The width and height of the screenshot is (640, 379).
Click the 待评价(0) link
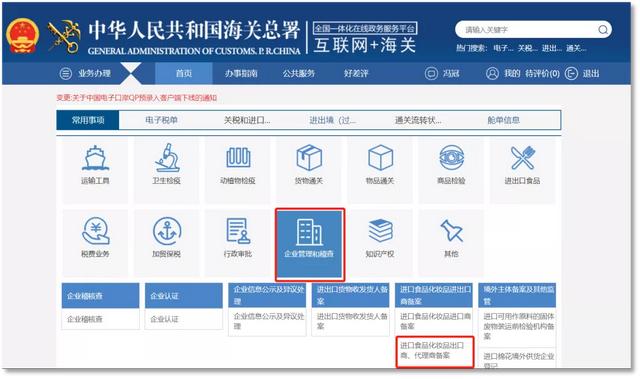point(542,73)
